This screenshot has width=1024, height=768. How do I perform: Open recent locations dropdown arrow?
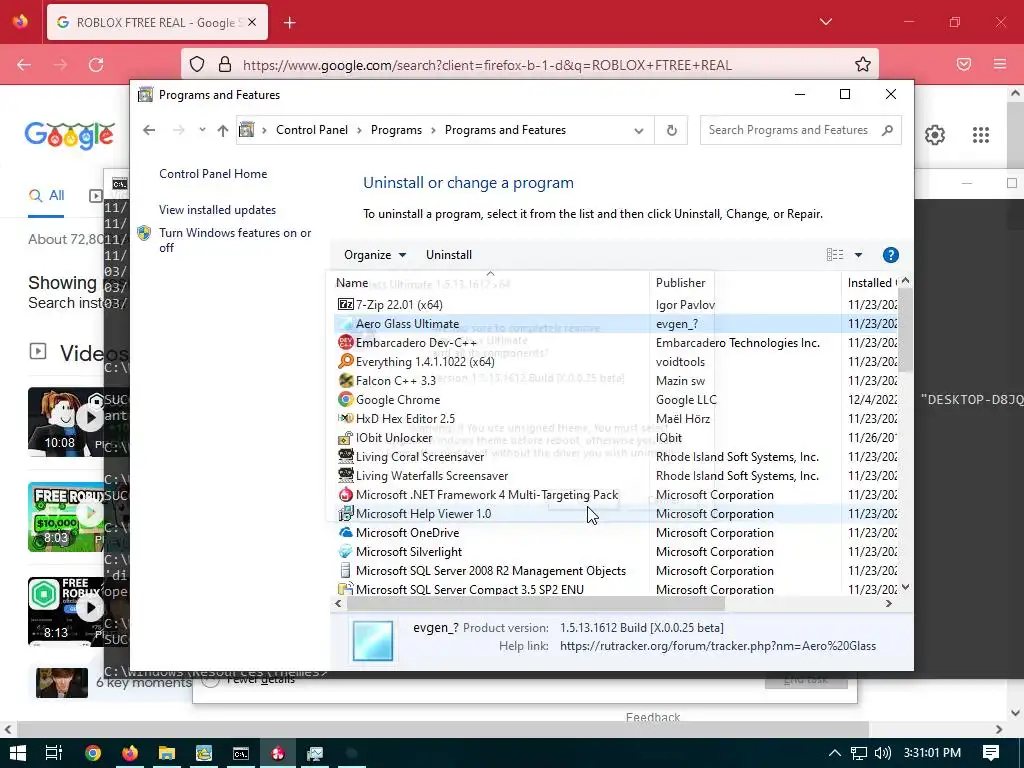coord(202,129)
